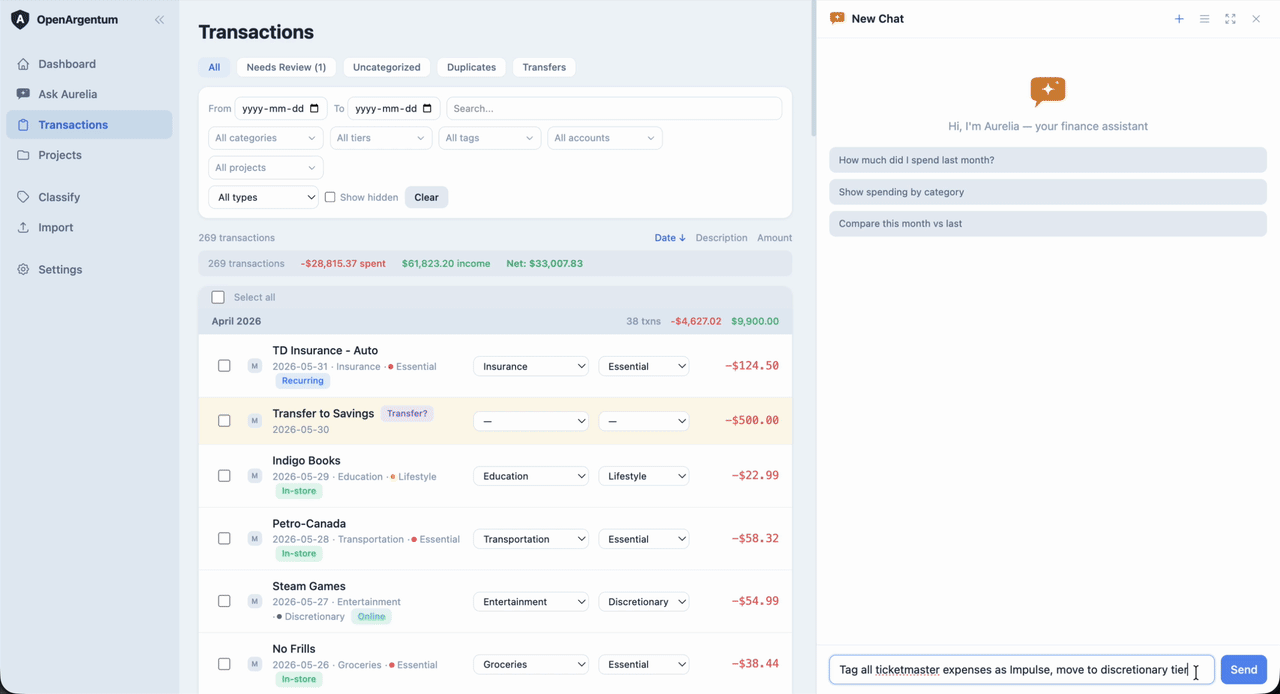Change the Lifestyle tier dropdown on Indigo Books
The width and height of the screenshot is (1280, 694).
[644, 476]
